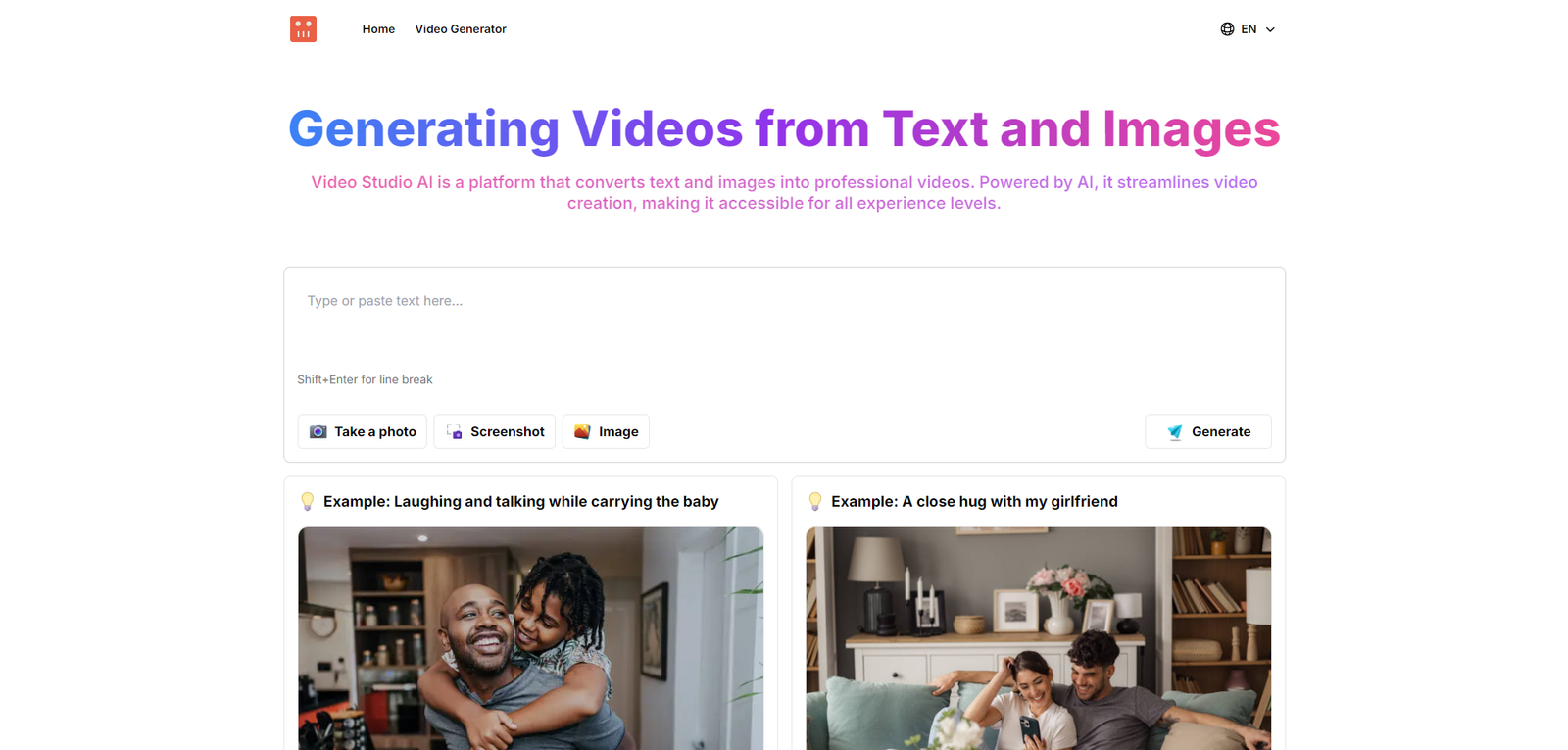Click the Generating Videos from Text heading
This screenshot has height=750, width=1568.
(784, 128)
